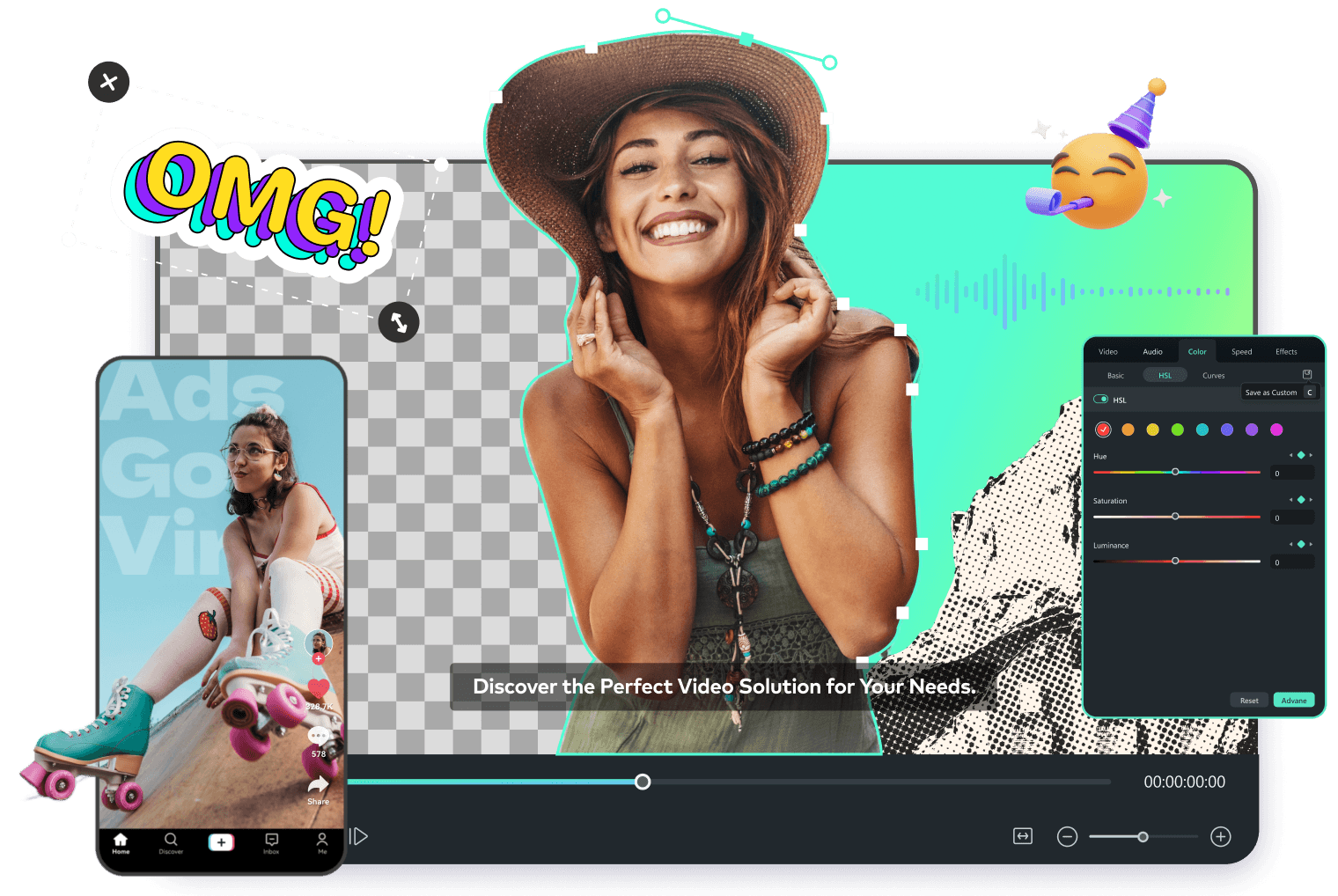The width and height of the screenshot is (1338, 896).
Task: Switch to the Effects tab
Action: [1286, 351]
